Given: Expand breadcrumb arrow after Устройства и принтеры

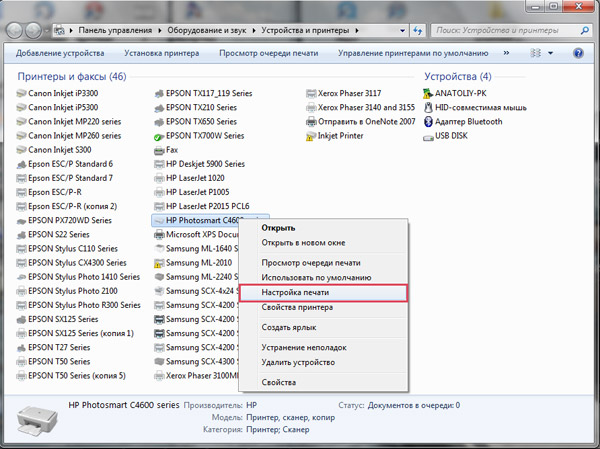Looking at the screenshot, I should click(x=357, y=30).
